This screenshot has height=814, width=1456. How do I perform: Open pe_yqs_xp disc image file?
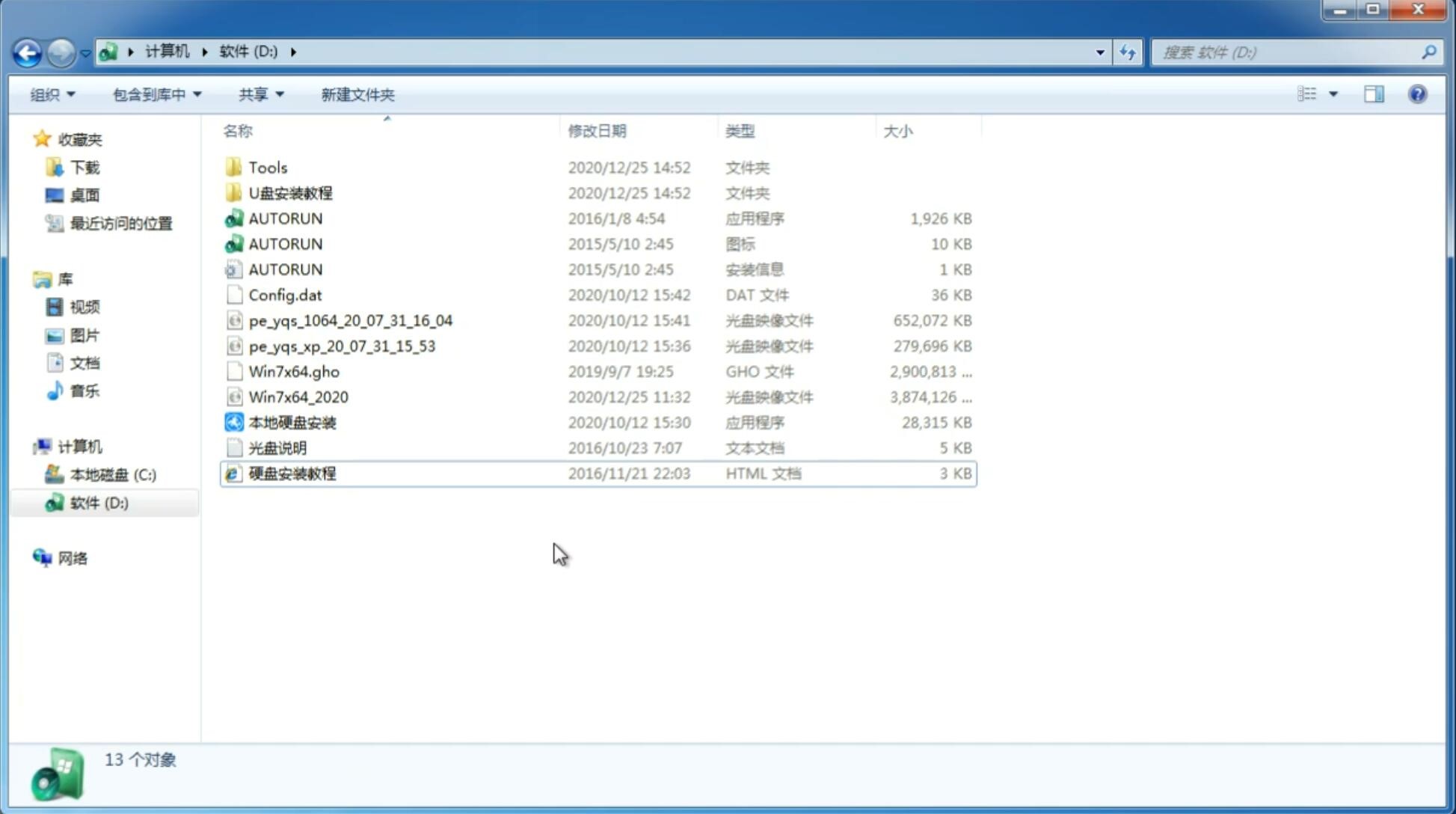(x=342, y=346)
